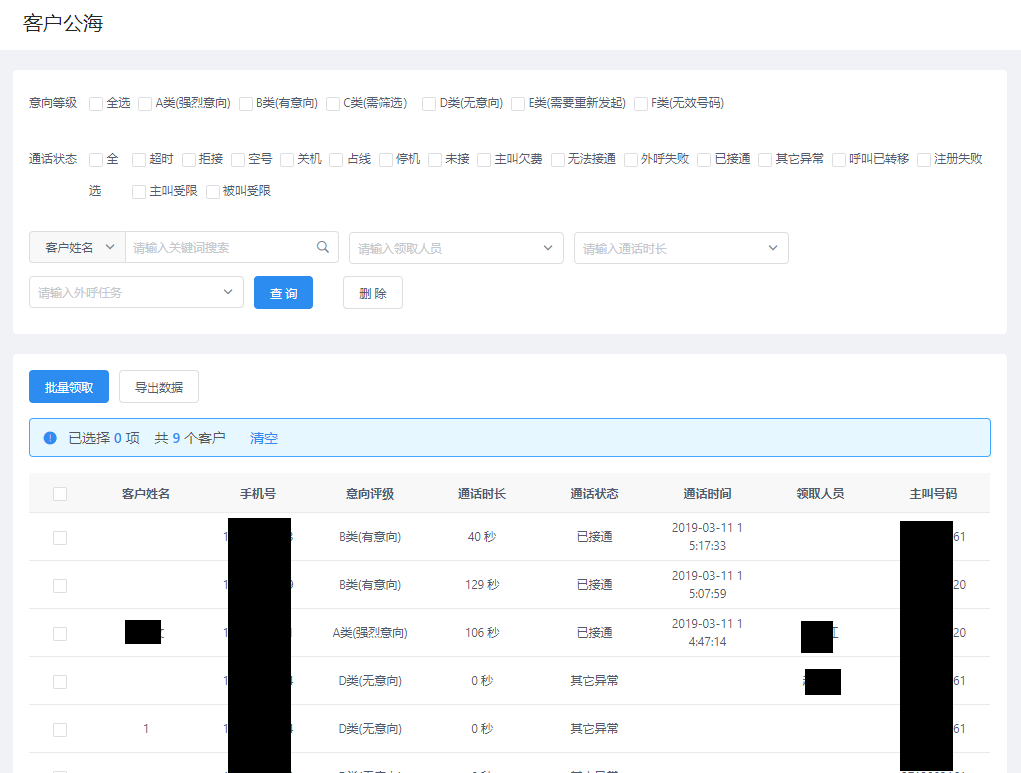Screen dimensions: 1021x773
Task: Toggle 主叫受限 checkbox
Action: point(138,191)
